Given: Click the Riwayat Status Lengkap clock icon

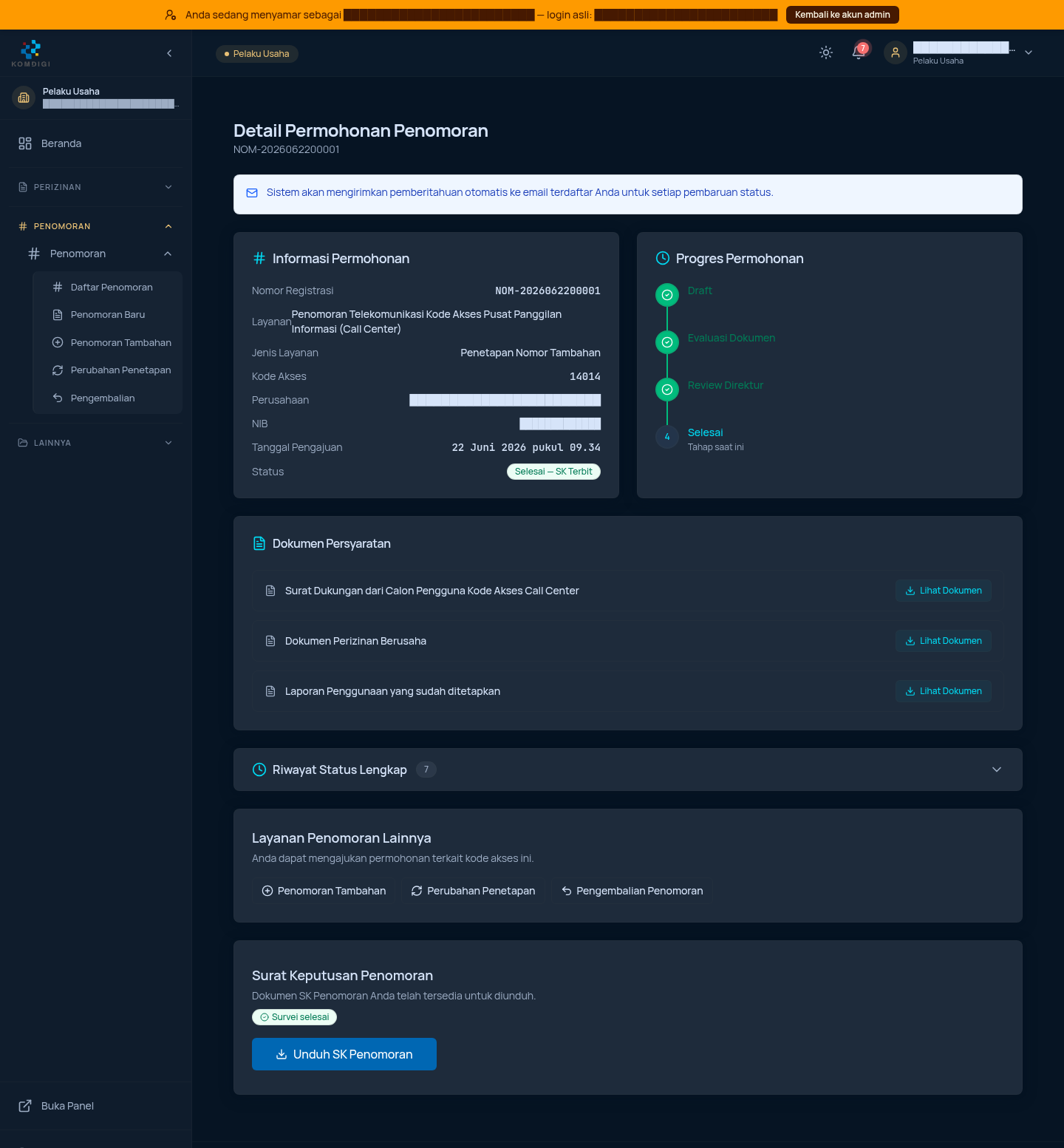Looking at the screenshot, I should (x=259, y=770).
